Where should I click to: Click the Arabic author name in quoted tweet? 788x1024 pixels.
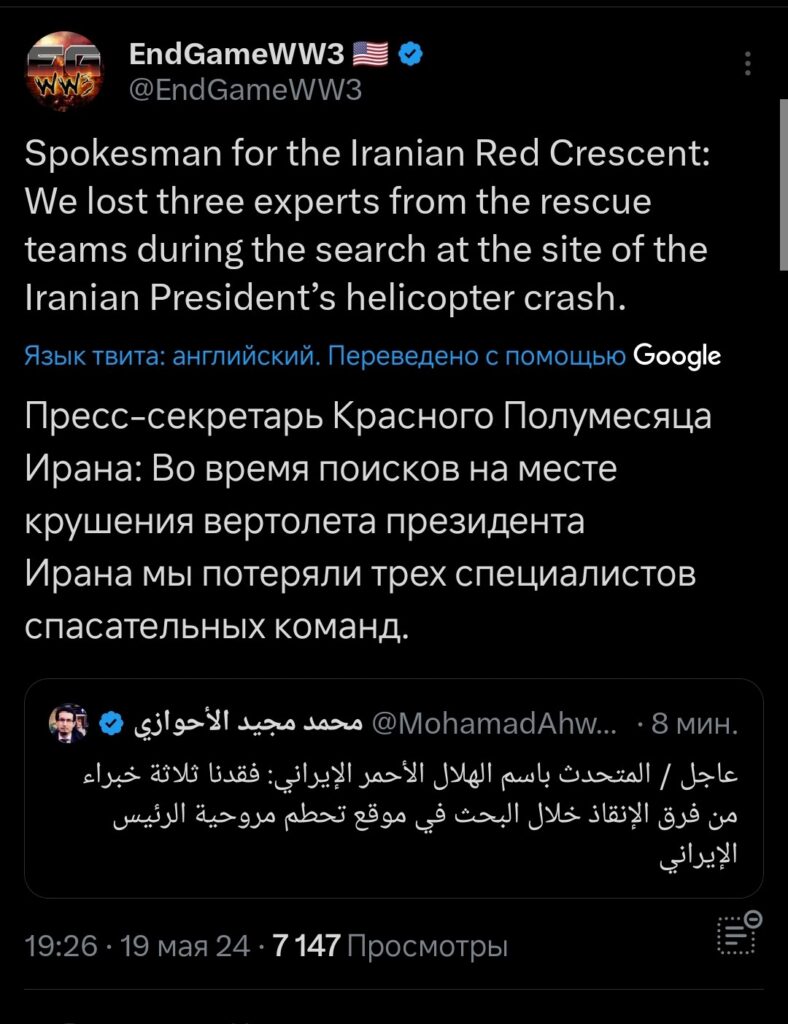[x=248, y=722]
